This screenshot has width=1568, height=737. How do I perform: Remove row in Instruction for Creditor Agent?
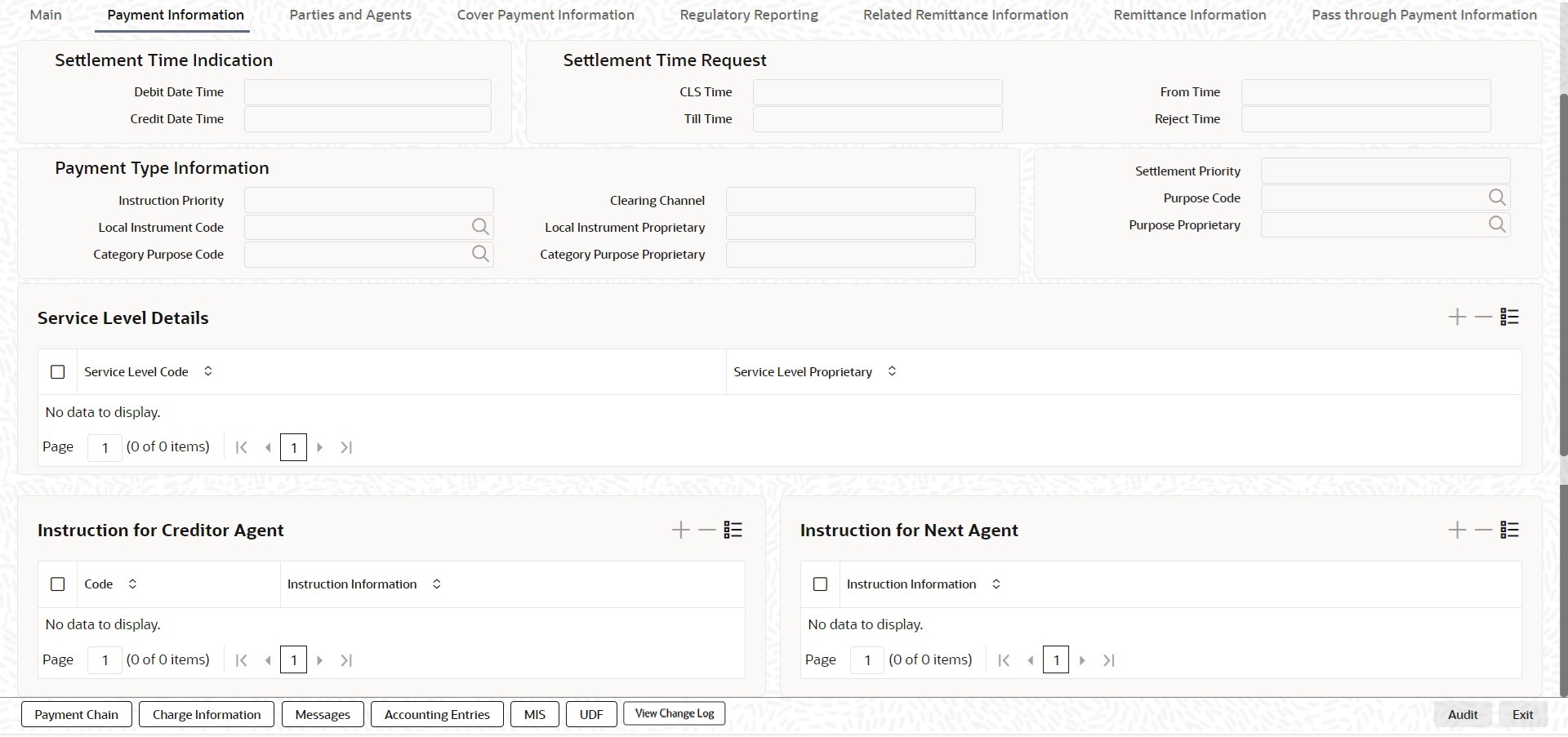[x=706, y=530]
